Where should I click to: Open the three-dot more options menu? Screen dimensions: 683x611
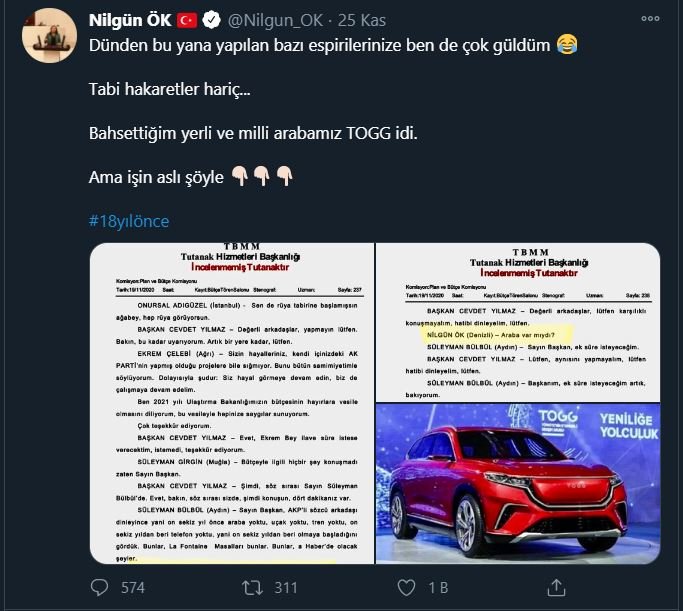click(x=650, y=19)
